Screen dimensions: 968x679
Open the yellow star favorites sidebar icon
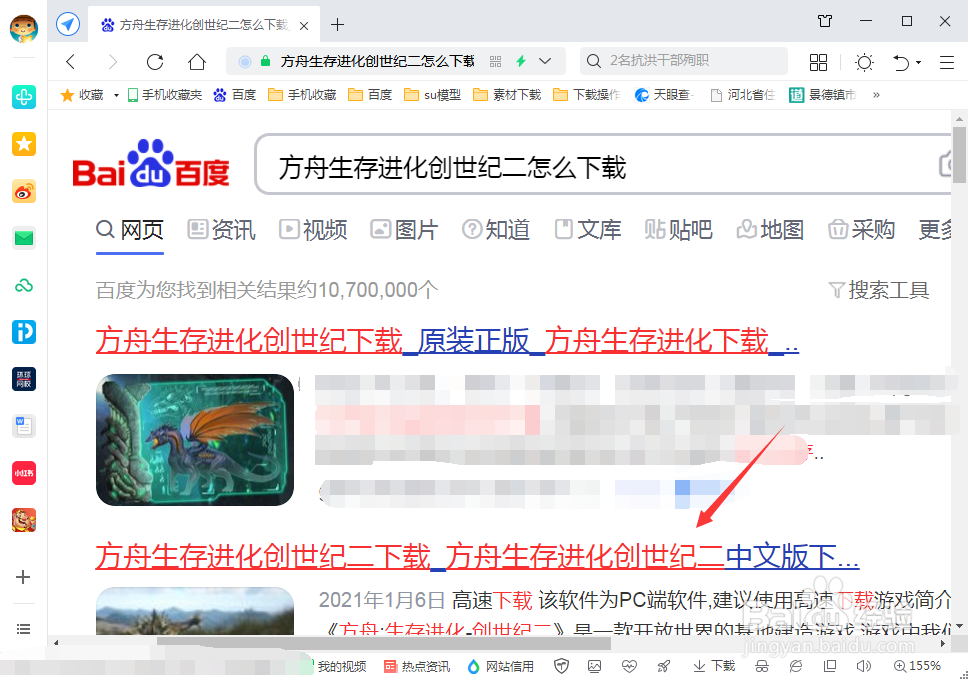pyautogui.click(x=23, y=144)
